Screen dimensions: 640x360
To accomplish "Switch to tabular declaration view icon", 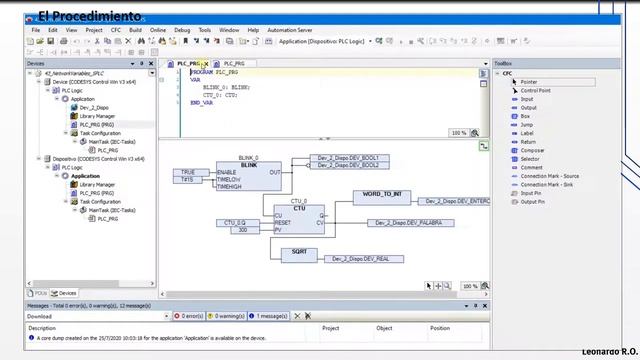I will coord(483,84).
